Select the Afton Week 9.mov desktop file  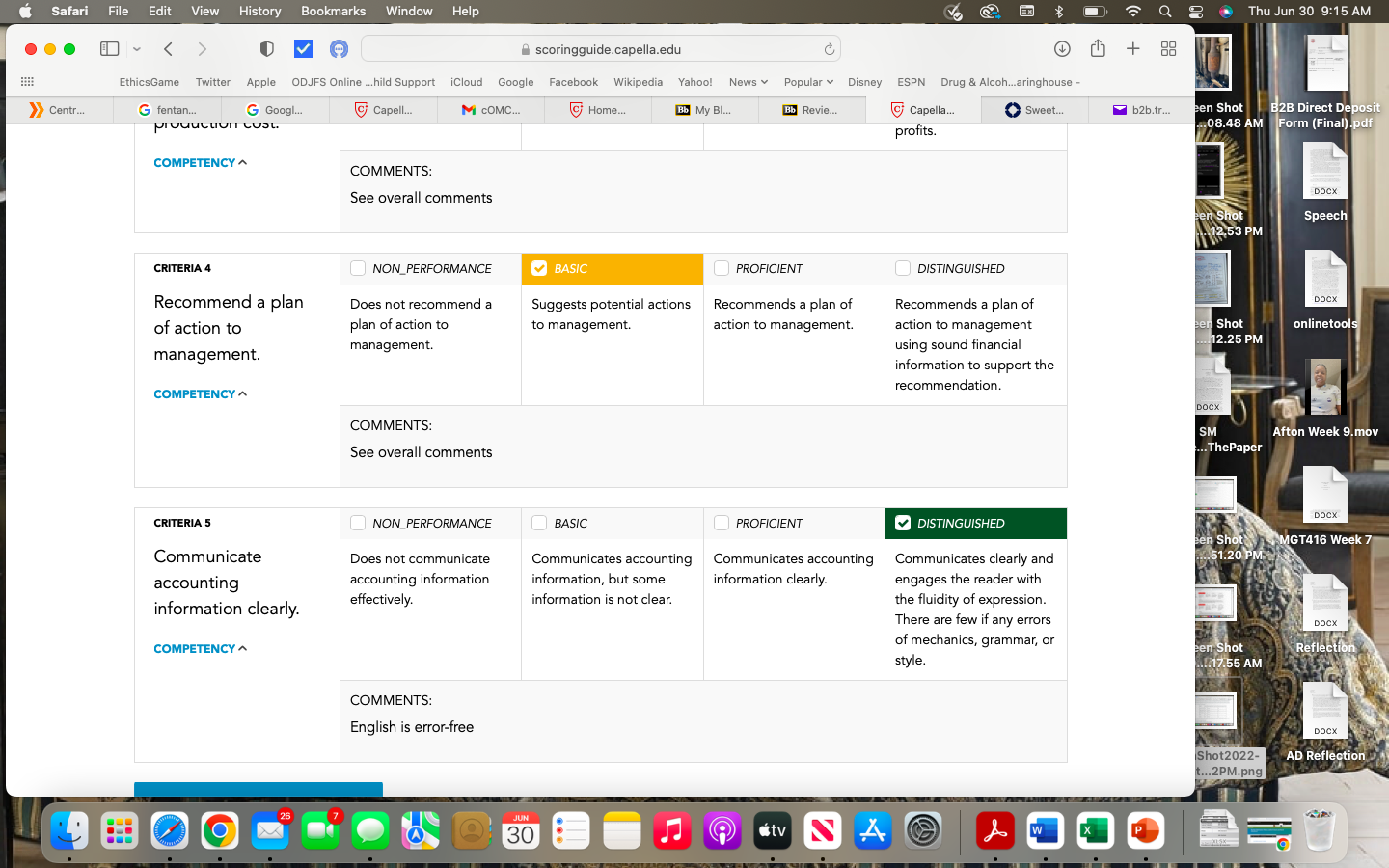(1325, 399)
